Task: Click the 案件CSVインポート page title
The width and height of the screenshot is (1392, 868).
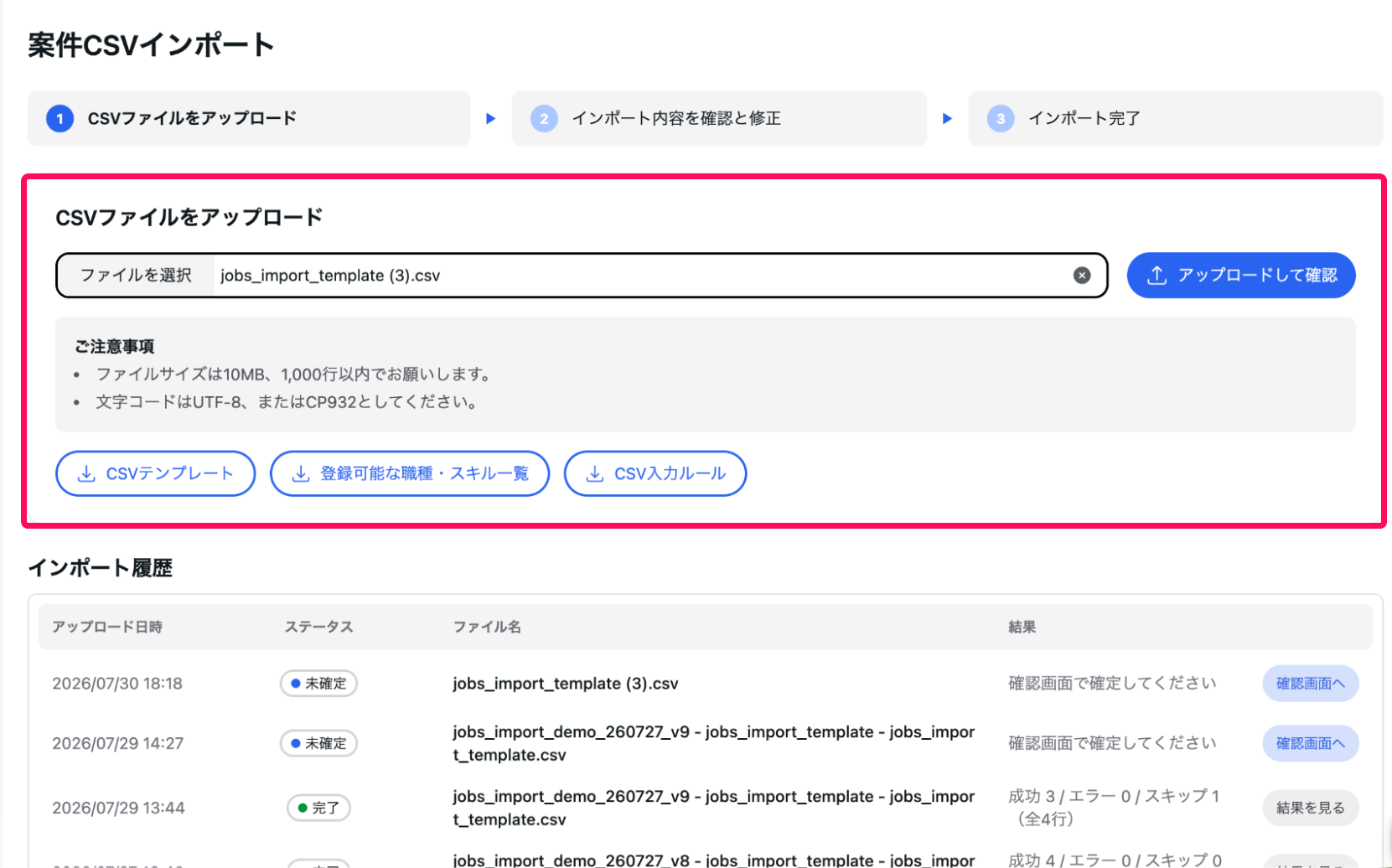Action: tap(151, 45)
